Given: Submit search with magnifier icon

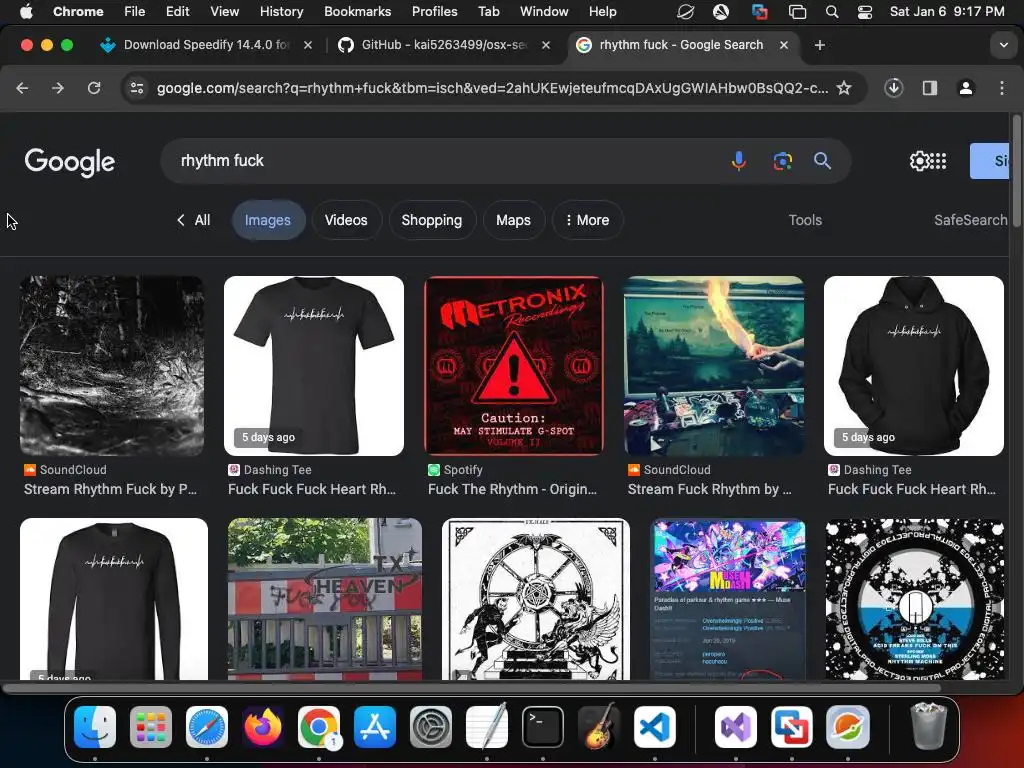Looking at the screenshot, I should 822,161.
